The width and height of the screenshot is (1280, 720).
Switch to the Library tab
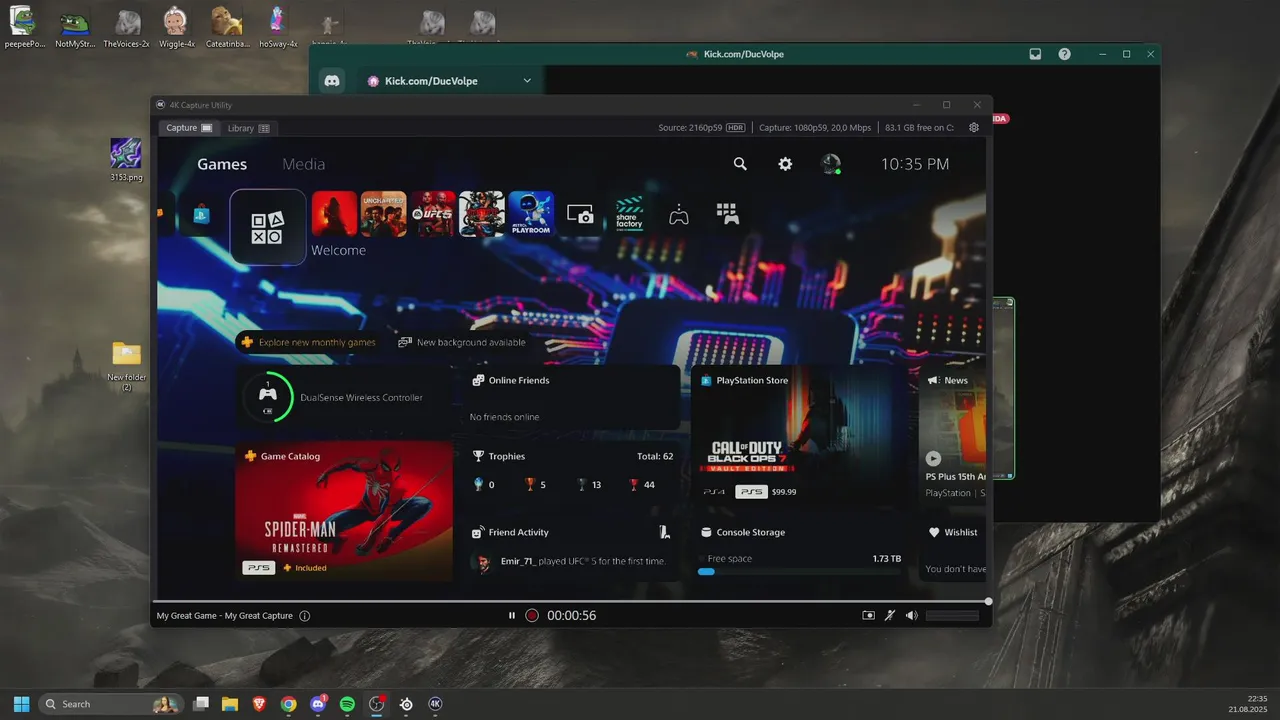[248, 128]
